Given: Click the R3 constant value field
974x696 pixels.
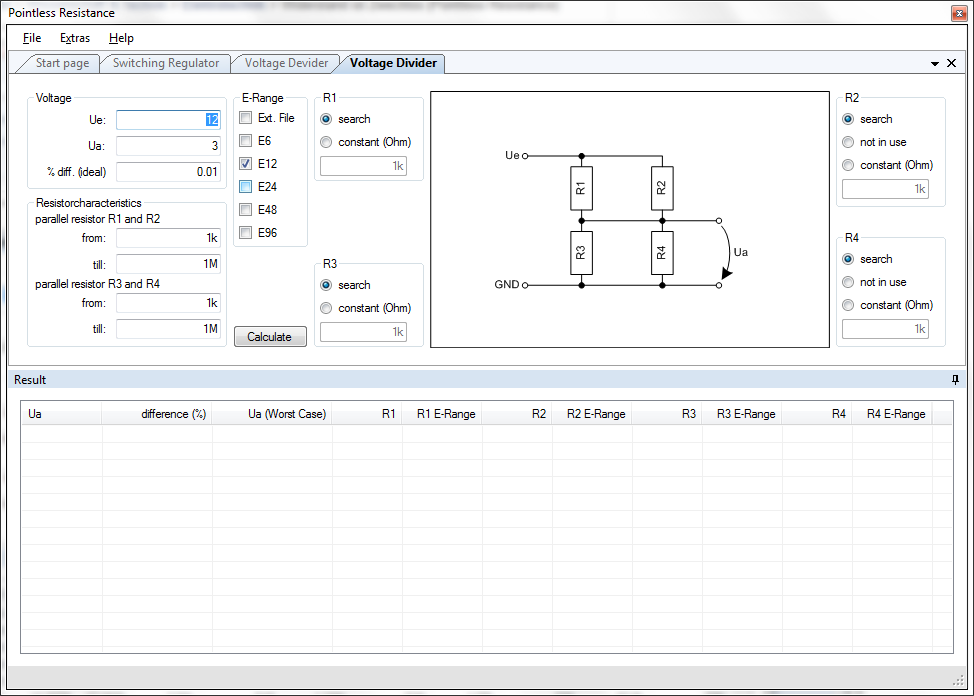Looking at the screenshot, I should click(x=363, y=332).
